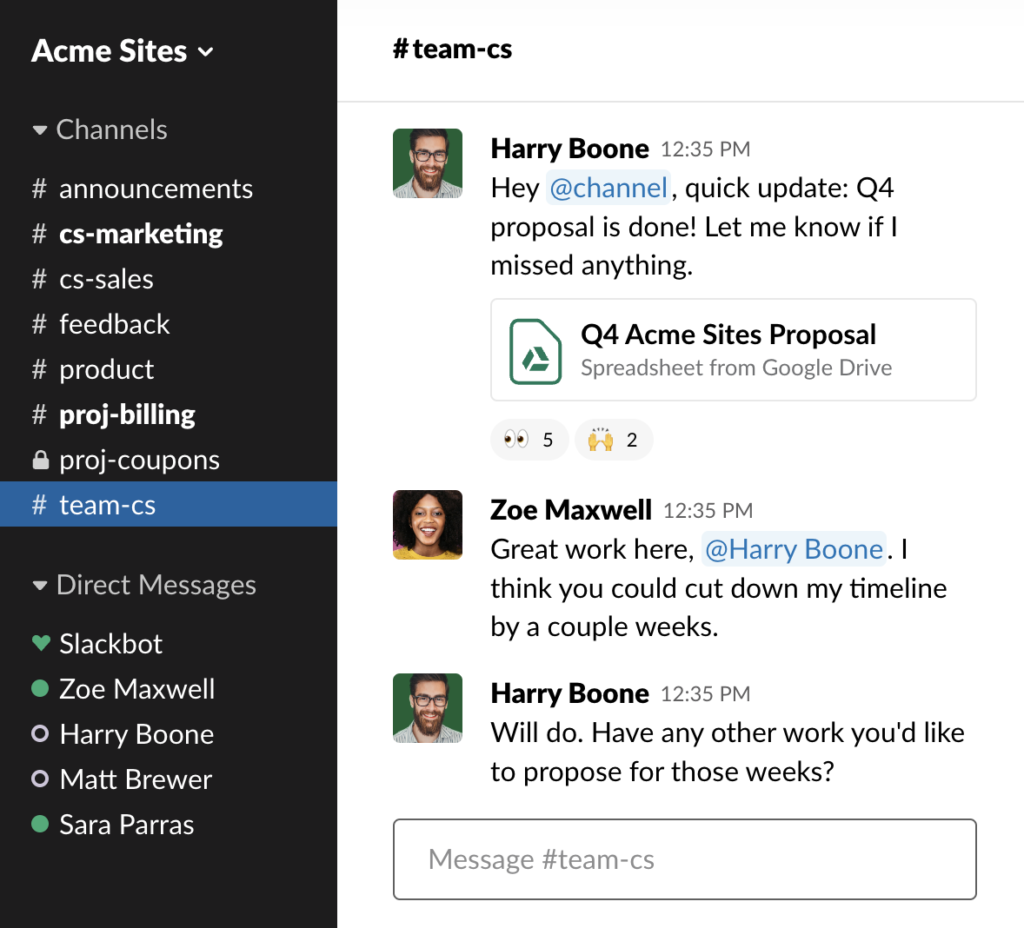
Task: Open the Slackbot direct message
Action: (x=168, y=644)
